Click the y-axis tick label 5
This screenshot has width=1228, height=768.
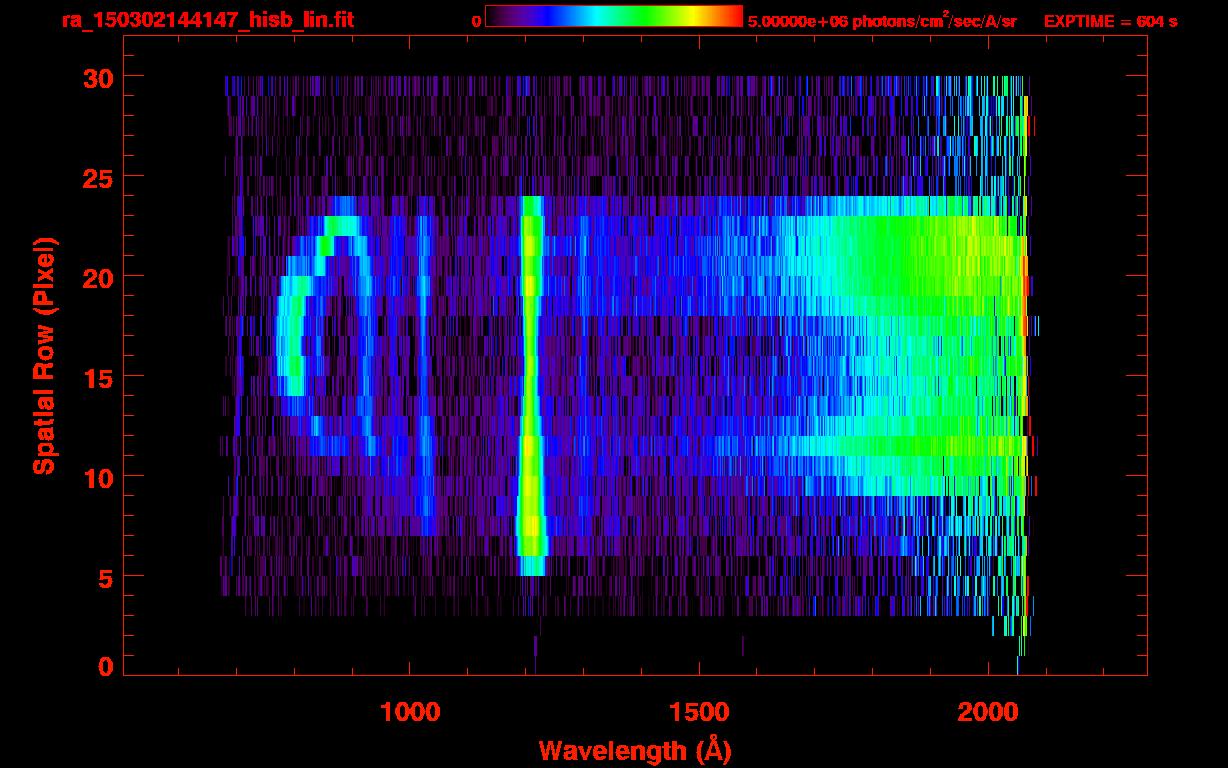point(104,577)
